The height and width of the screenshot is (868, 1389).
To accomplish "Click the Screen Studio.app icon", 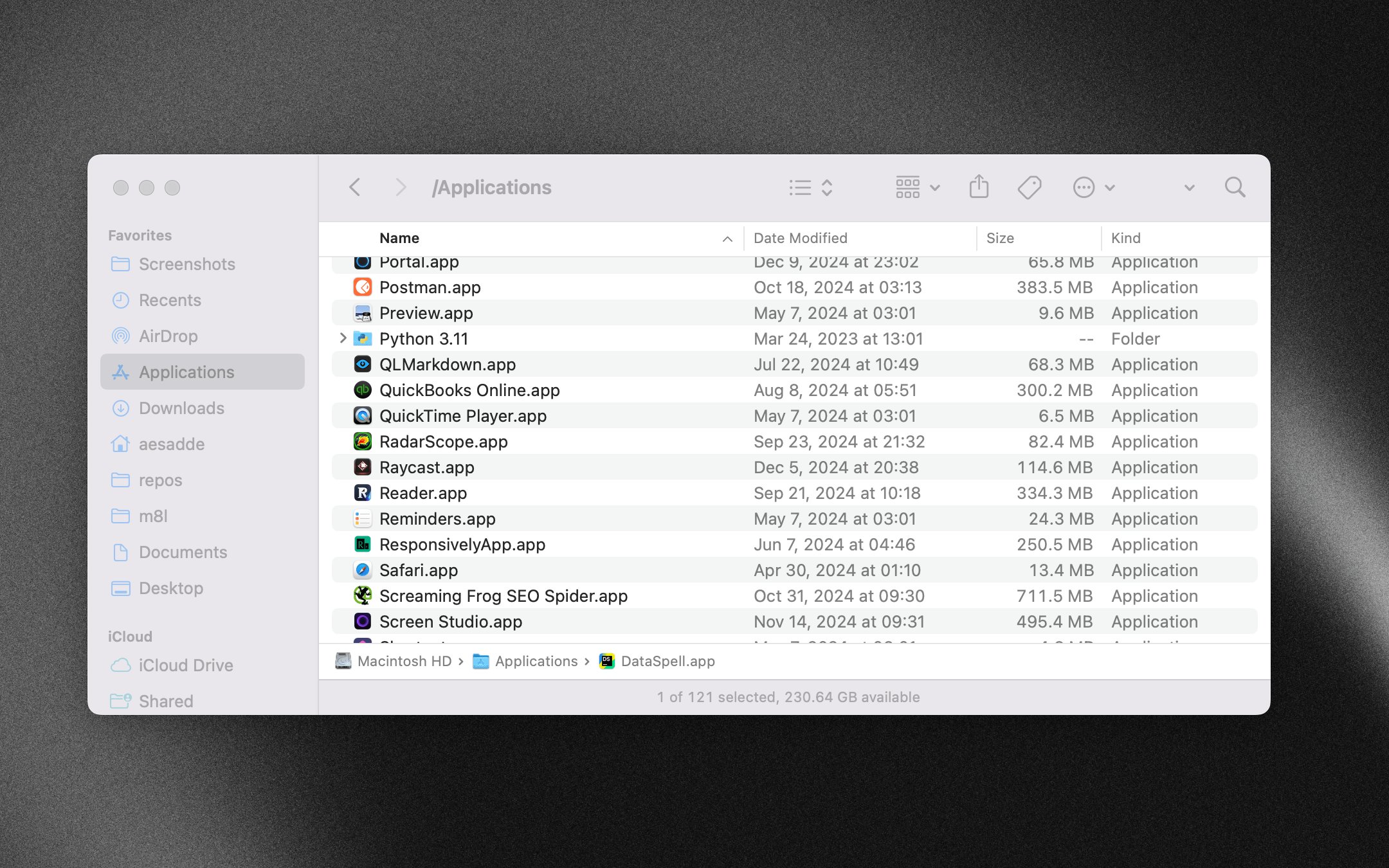I will pos(362,621).
